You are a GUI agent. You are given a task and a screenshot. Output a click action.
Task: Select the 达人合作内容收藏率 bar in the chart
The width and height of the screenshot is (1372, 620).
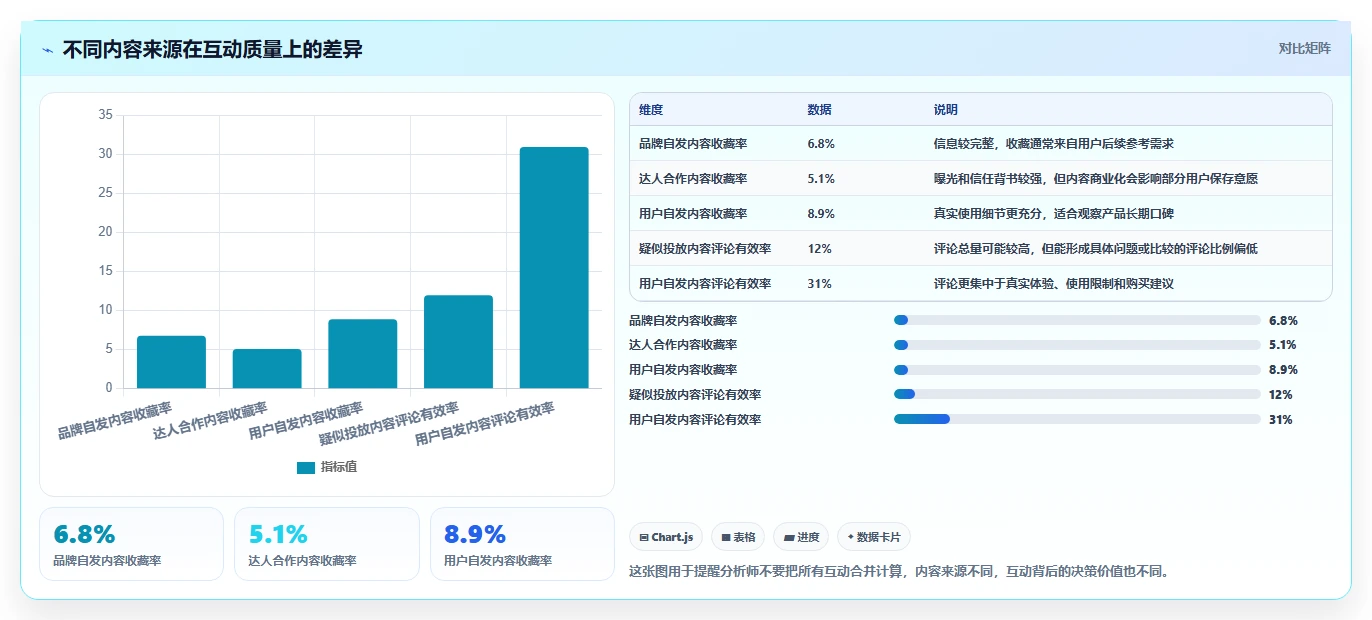click(267, 369)
